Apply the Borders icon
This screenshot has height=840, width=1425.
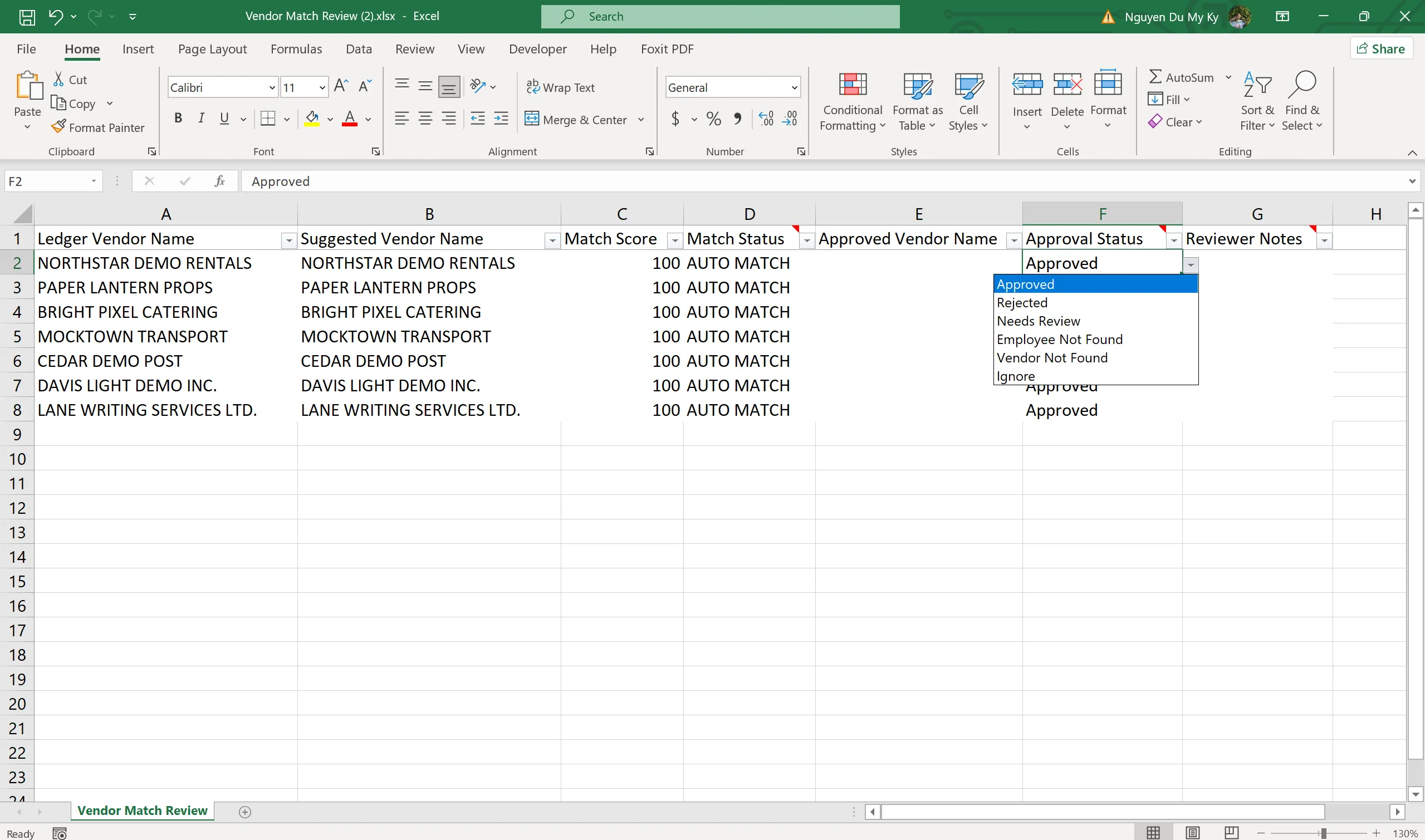268,119
